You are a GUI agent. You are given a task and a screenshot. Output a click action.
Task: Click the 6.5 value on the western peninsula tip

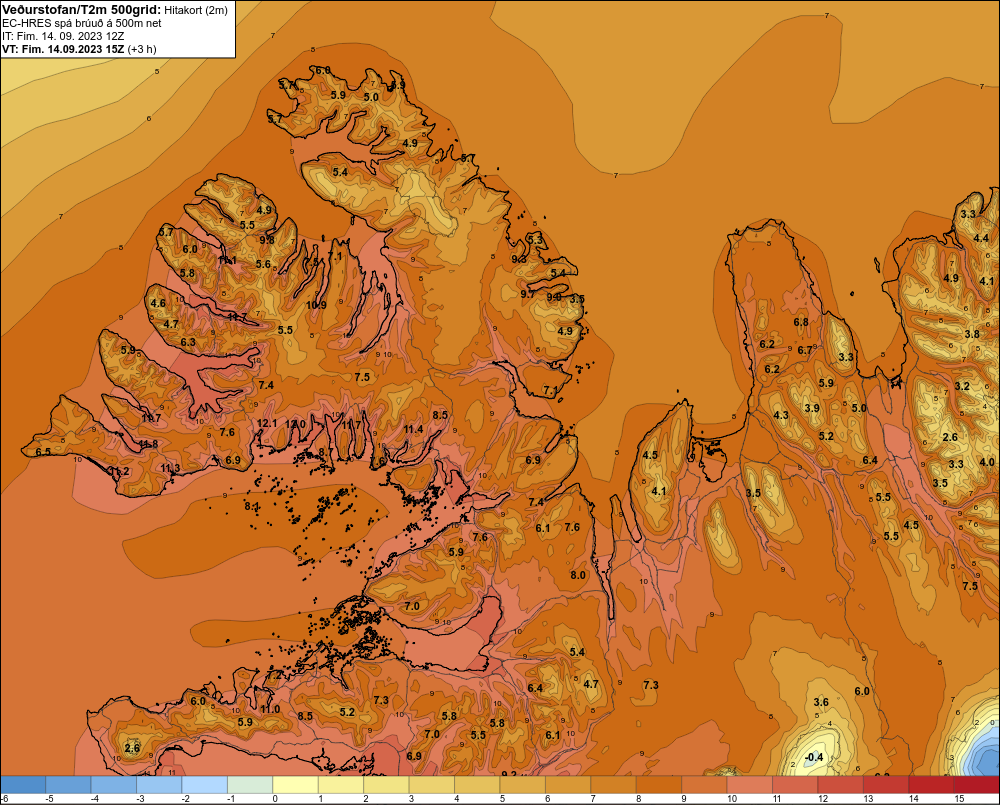43,452
